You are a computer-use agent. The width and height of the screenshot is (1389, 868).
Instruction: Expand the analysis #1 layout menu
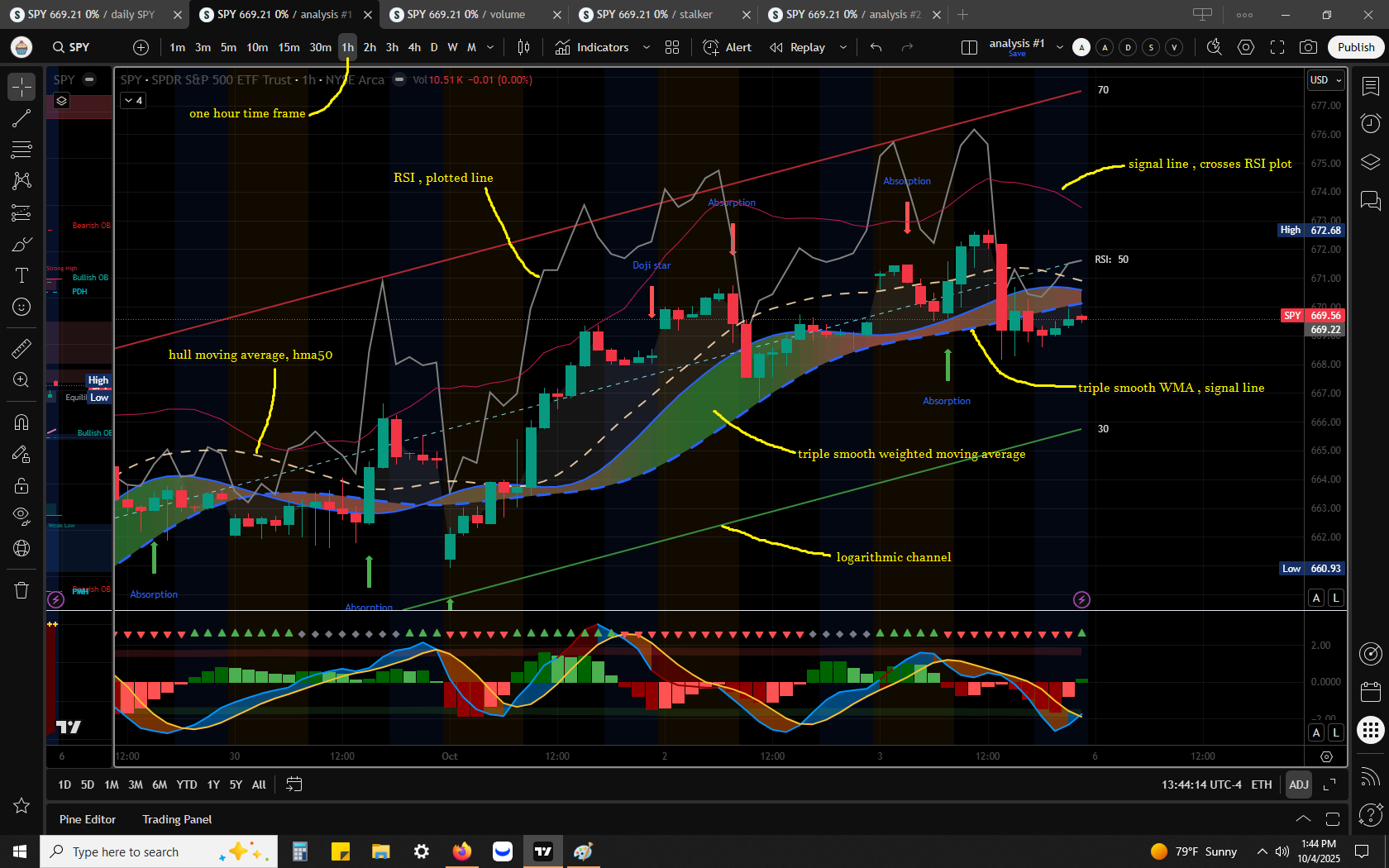(1060, 47)
